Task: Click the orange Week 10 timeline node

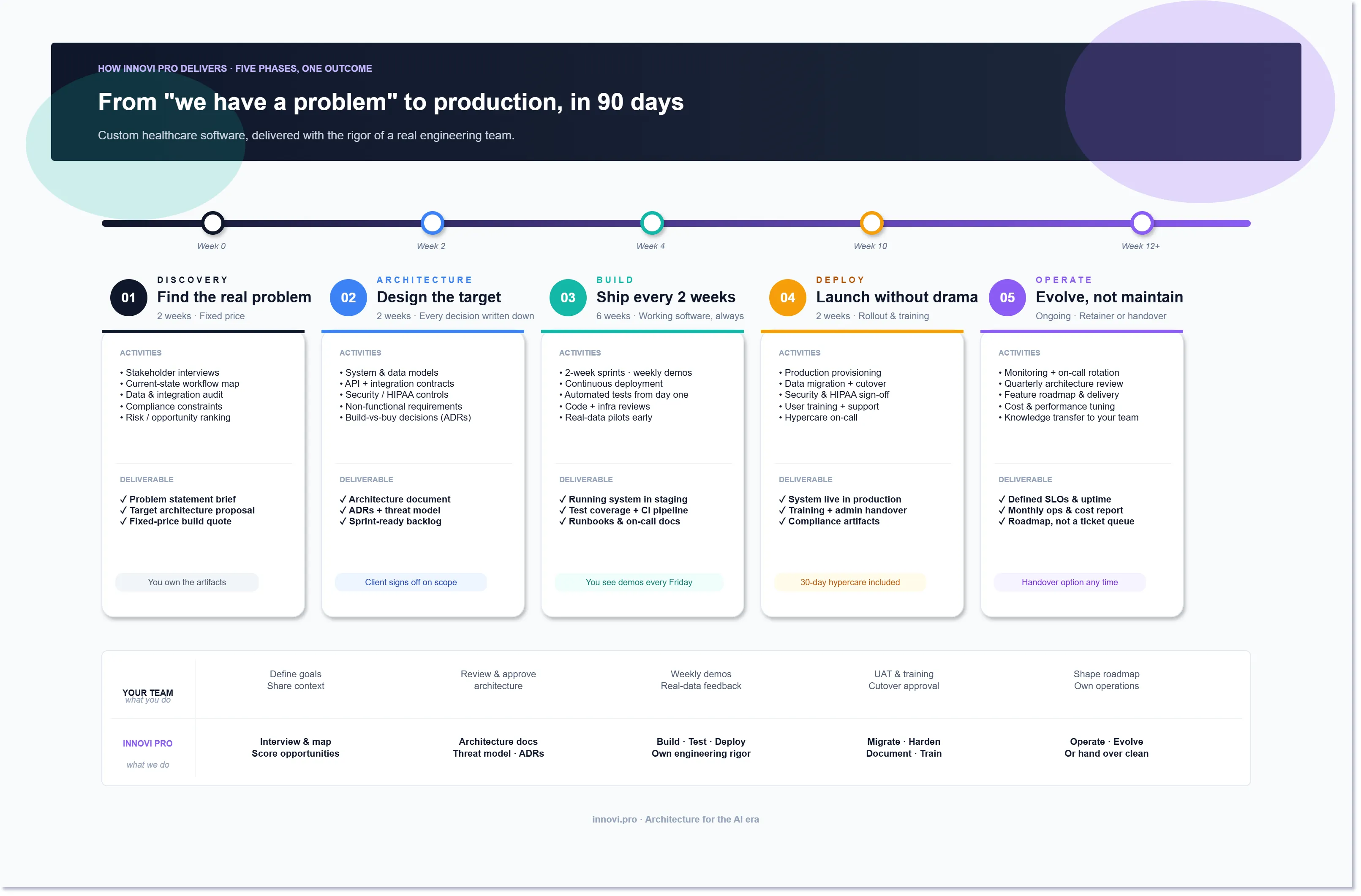Action: click(x=871, y=223)
